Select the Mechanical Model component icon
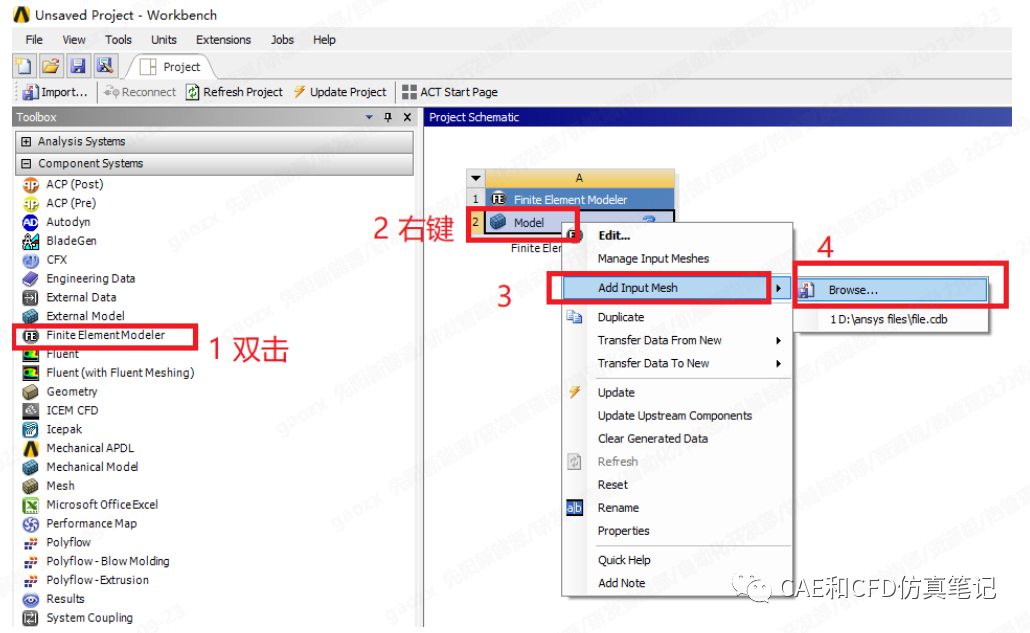The height and width of the screenshot is (633, 1030). click(30, 467)
